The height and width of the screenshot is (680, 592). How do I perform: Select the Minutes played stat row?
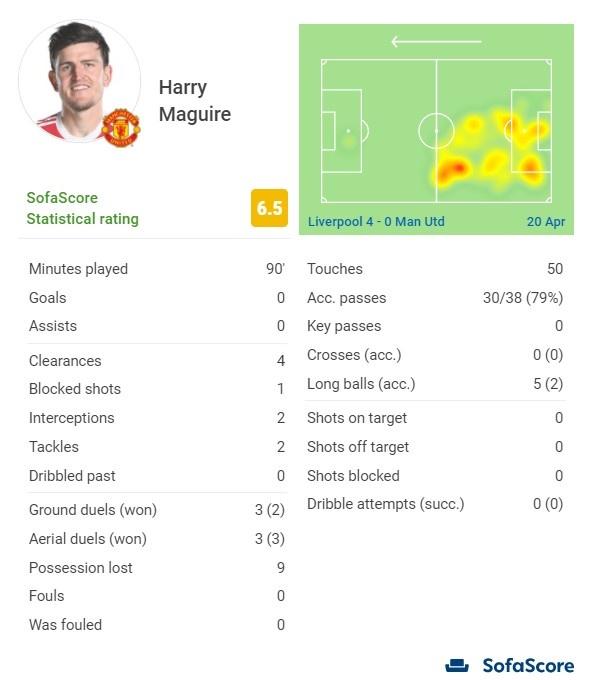[157, 269]
